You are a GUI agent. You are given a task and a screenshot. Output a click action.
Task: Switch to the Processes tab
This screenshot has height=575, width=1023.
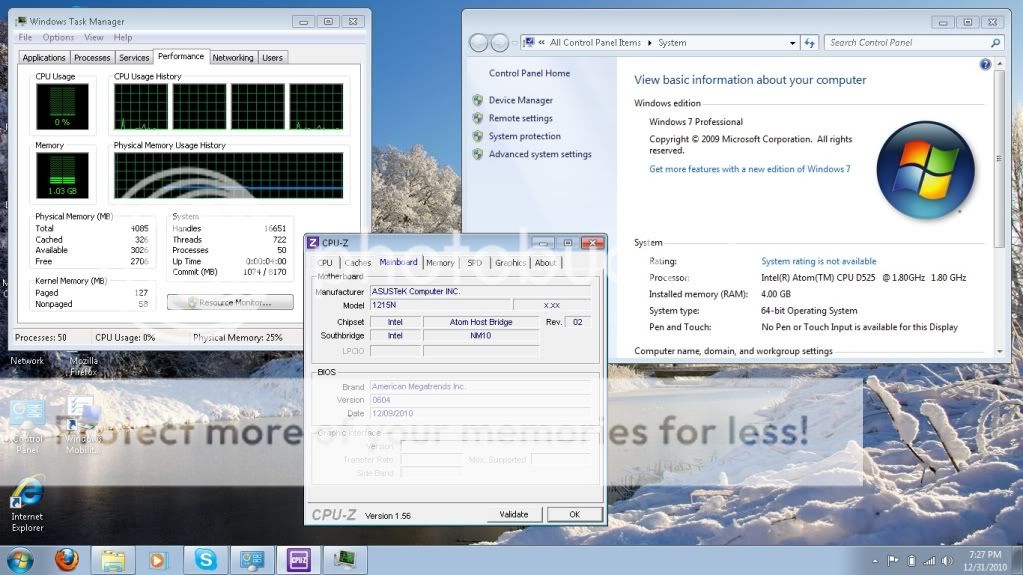coord(92,58)
